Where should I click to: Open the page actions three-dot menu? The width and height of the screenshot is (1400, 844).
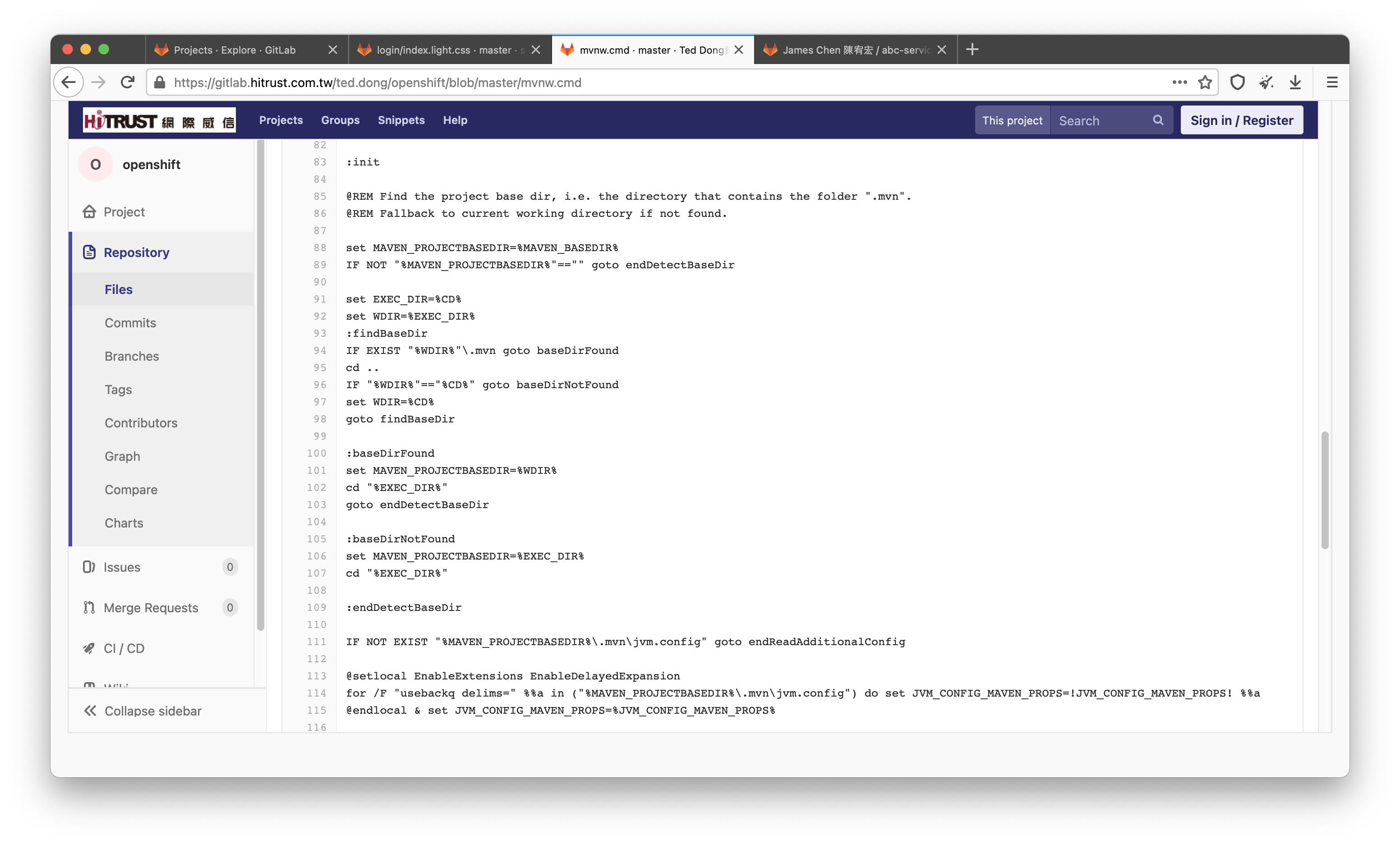click(1179, 83)
